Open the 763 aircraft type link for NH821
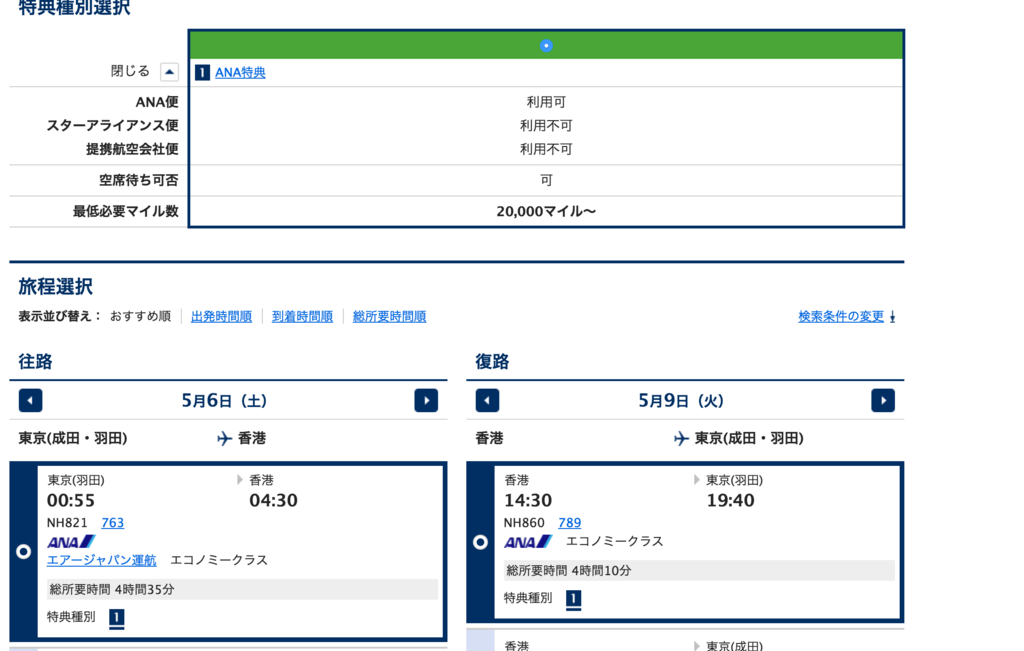1024x651 pixels. pyautogui.click(x=112, y=522)
